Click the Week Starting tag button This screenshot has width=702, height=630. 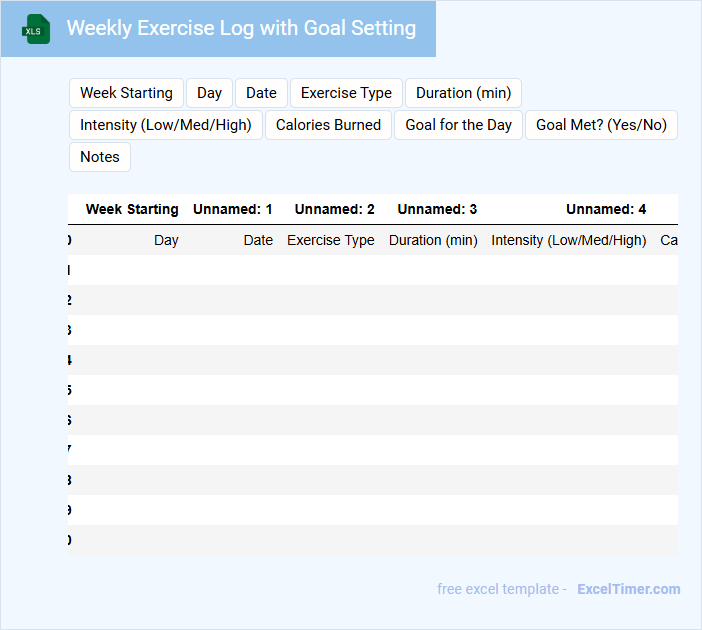click(x=126, y=93)
